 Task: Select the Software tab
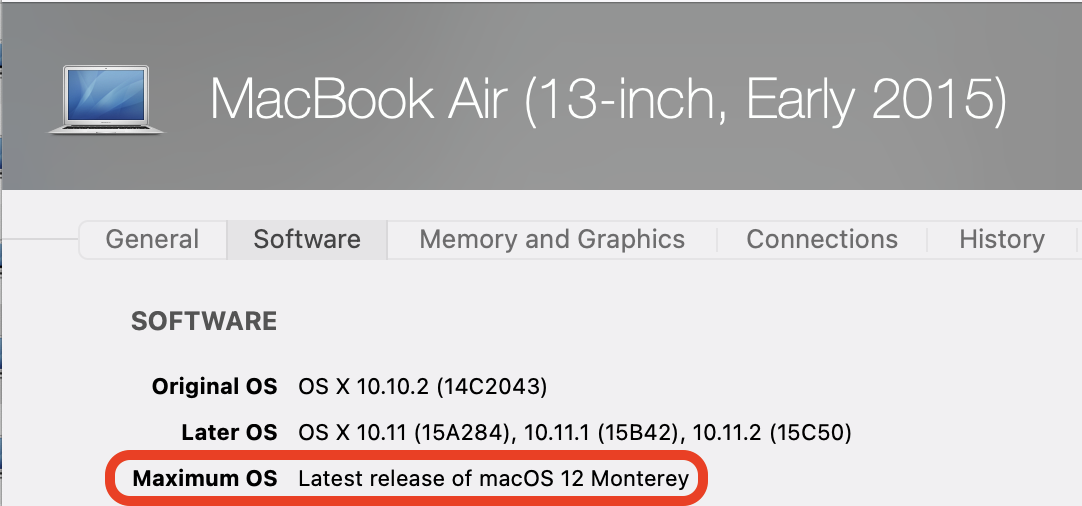coord(307,240)
